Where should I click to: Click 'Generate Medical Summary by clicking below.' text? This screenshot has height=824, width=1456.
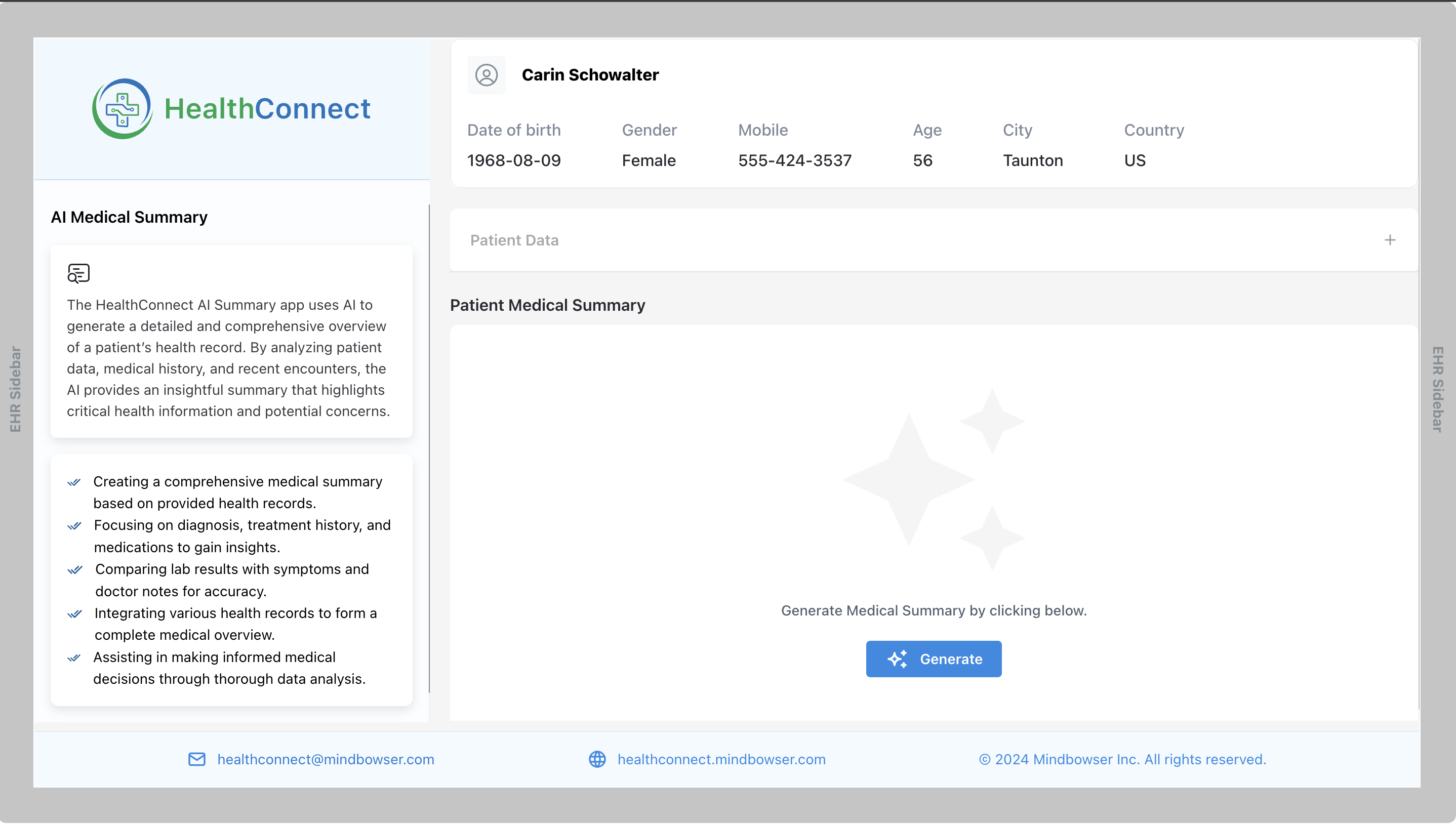pos(934,610)
